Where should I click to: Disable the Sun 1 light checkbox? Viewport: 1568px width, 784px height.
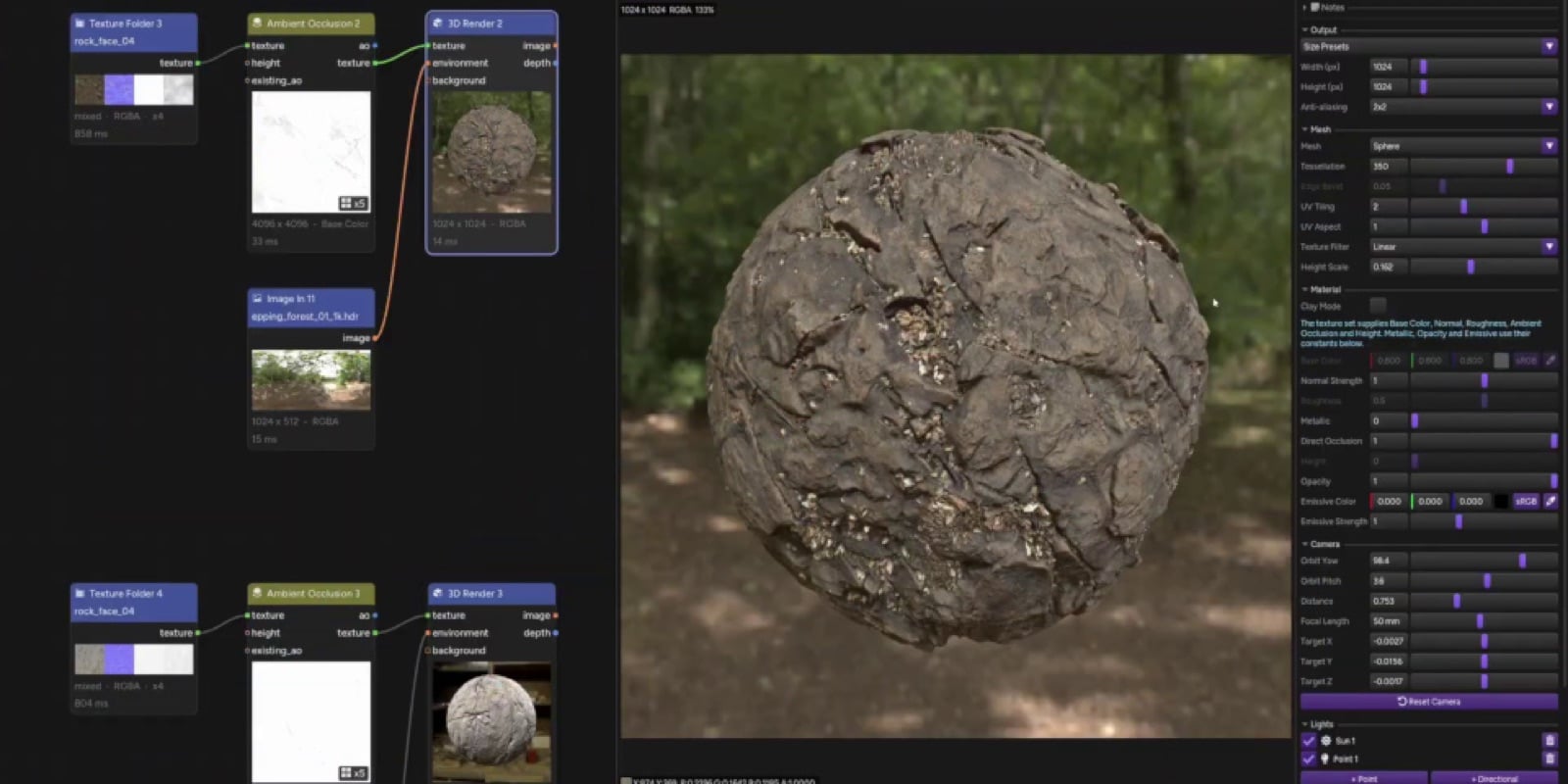1308,741
